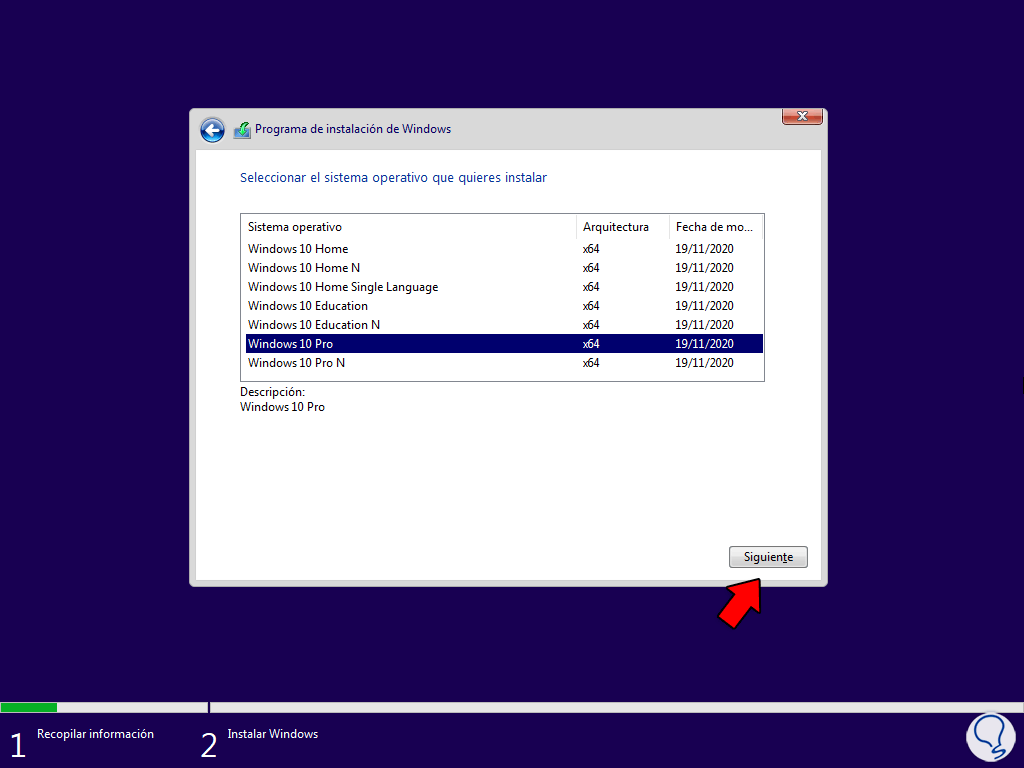The height and width of the screenshot is (768, 1024).
Task: Select Windows 10 Home N row
Action: click(x=504, y=268)
